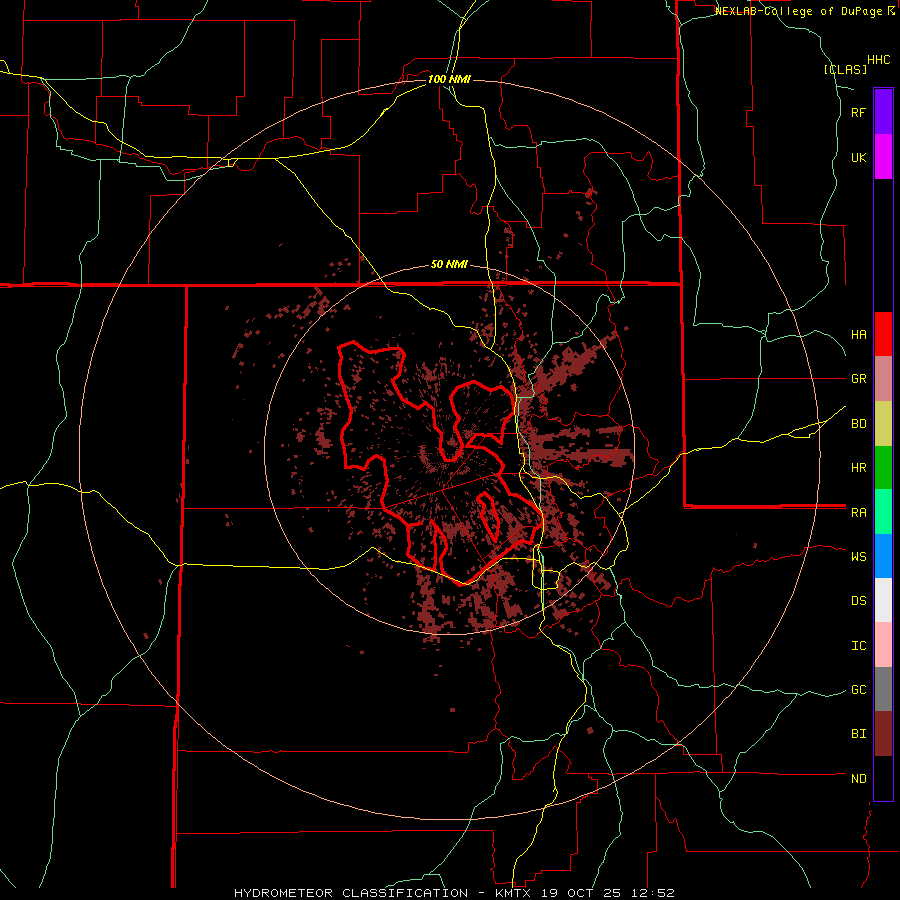The width and height of the screenshot is (900, 900).
Task: Click the HYDROMETEOR CLASSIFICATION KMTX timestamp caption
Action: click(454, 893)
